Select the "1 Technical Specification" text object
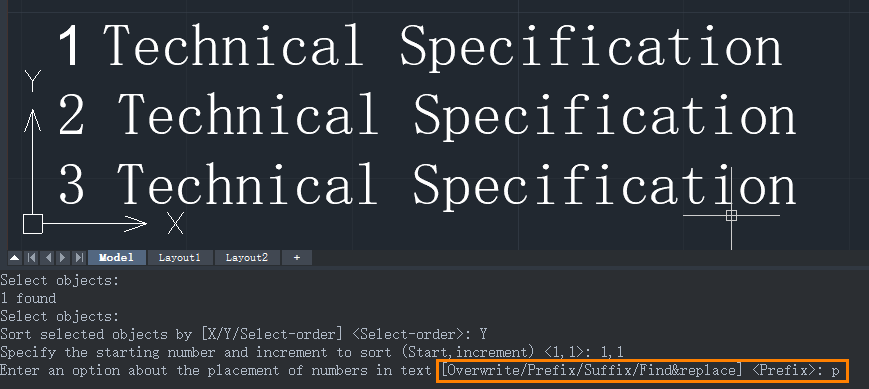 pyautogui.click(x=420, y=45)
